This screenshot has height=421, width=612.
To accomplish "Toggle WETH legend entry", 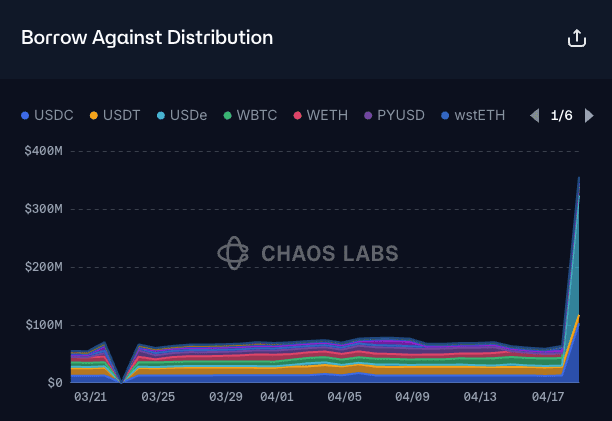I will click(320, 115).
